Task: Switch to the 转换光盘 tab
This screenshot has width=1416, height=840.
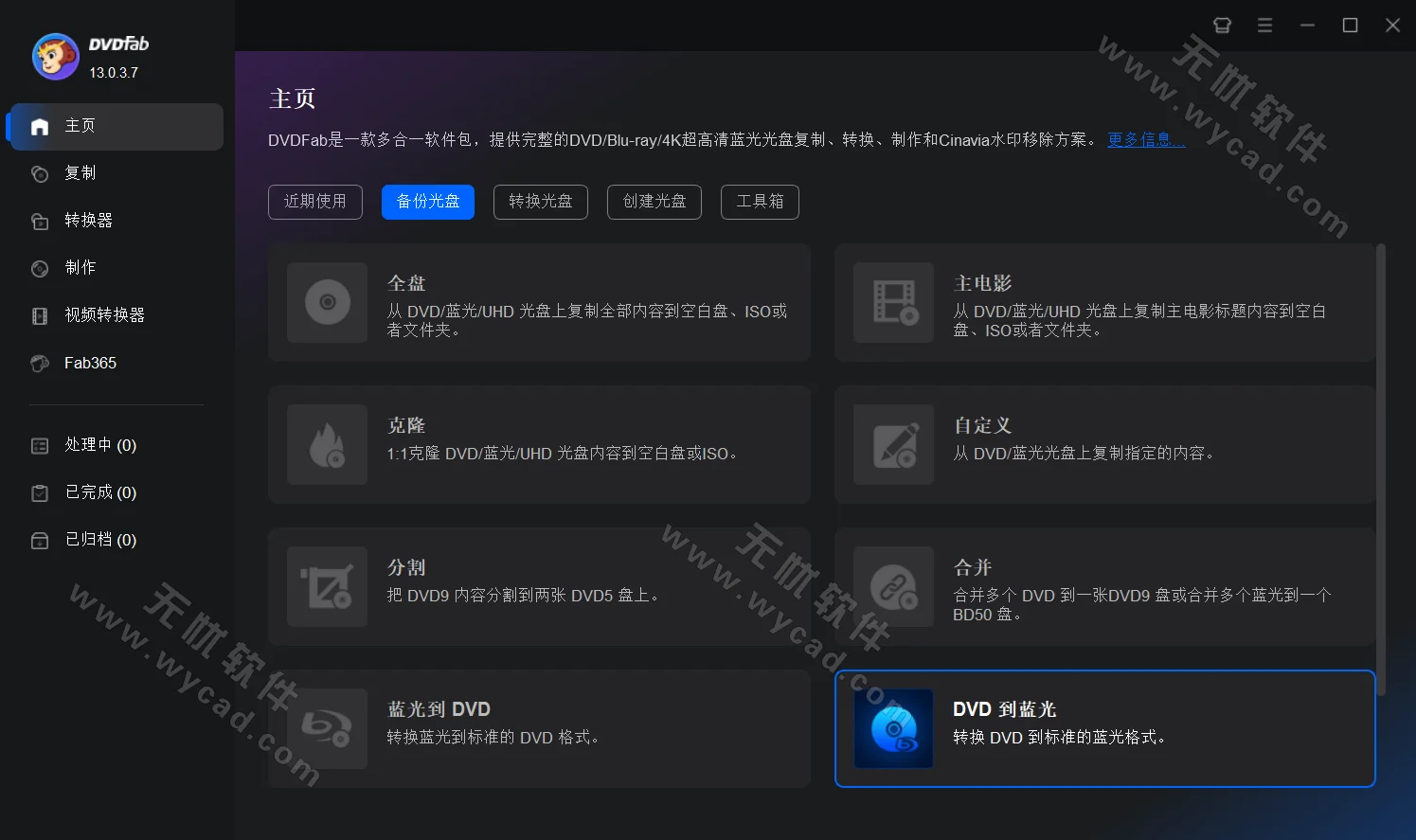Action: click(x=540, y=202)
